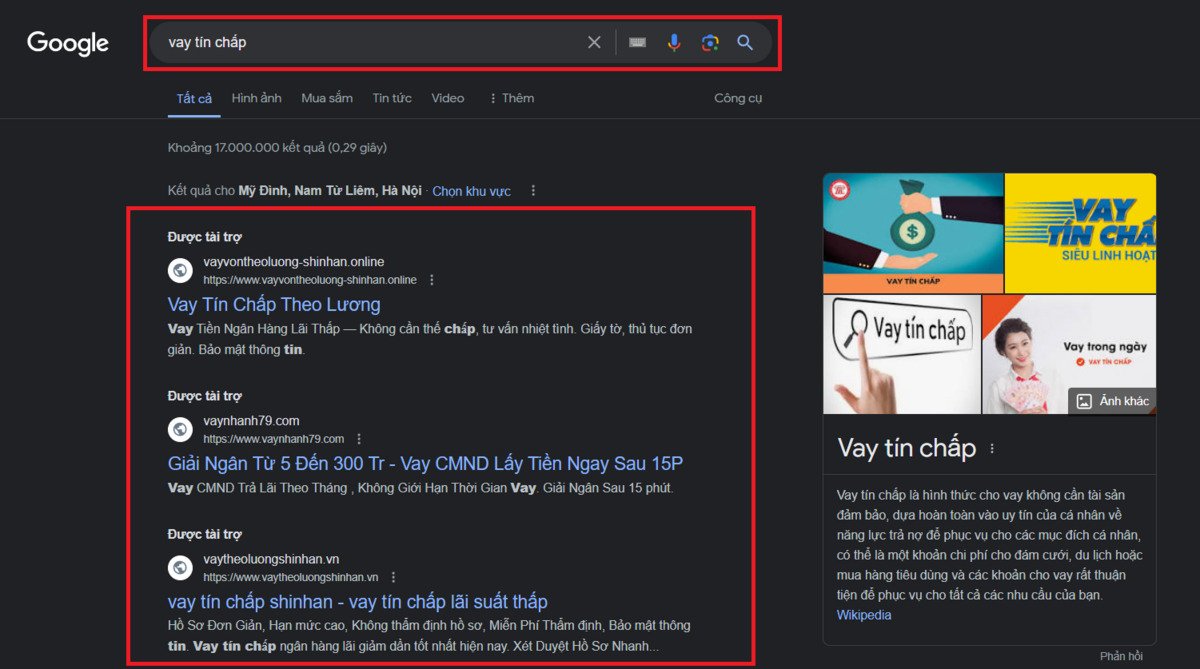This screenshot has height=669, width=1200.
Task: Expand the Thêm more menu
Action: 511,98
